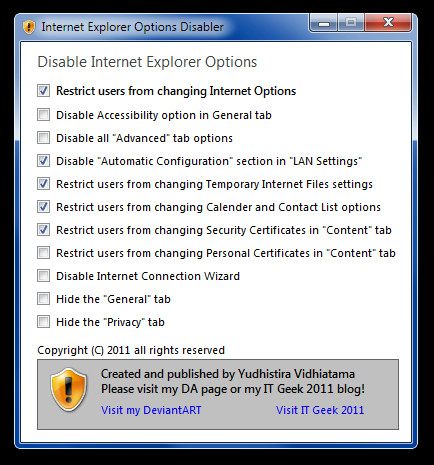Close the Internet Explorer Options Disabler window

(388, 23)
